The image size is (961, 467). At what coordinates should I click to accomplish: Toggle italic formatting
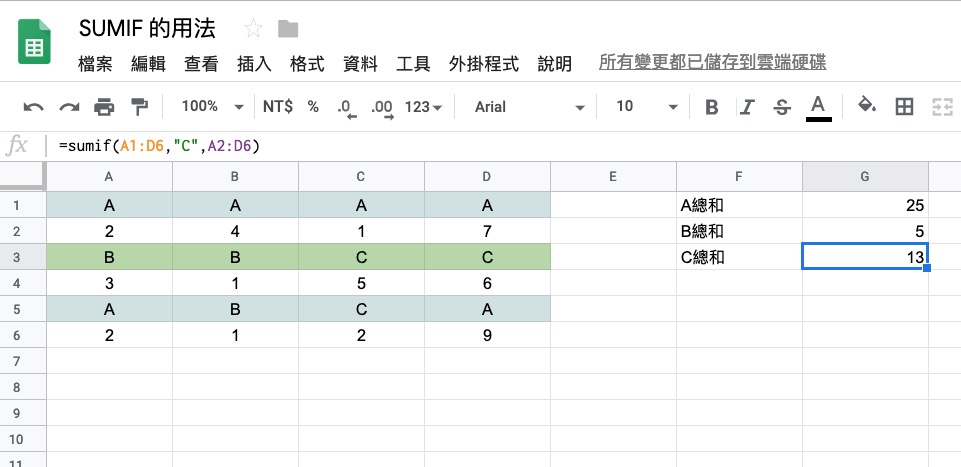coord(747,107)
